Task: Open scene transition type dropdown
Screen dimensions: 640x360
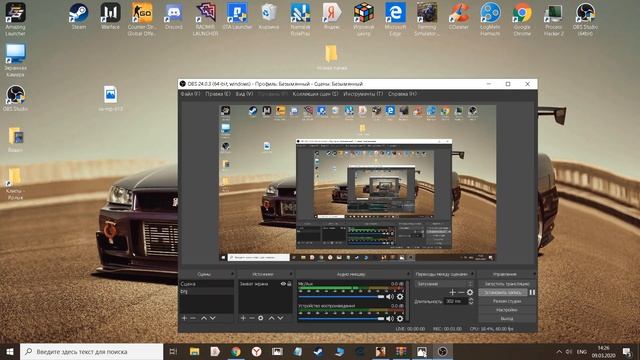Action: [x=444, y=284]
